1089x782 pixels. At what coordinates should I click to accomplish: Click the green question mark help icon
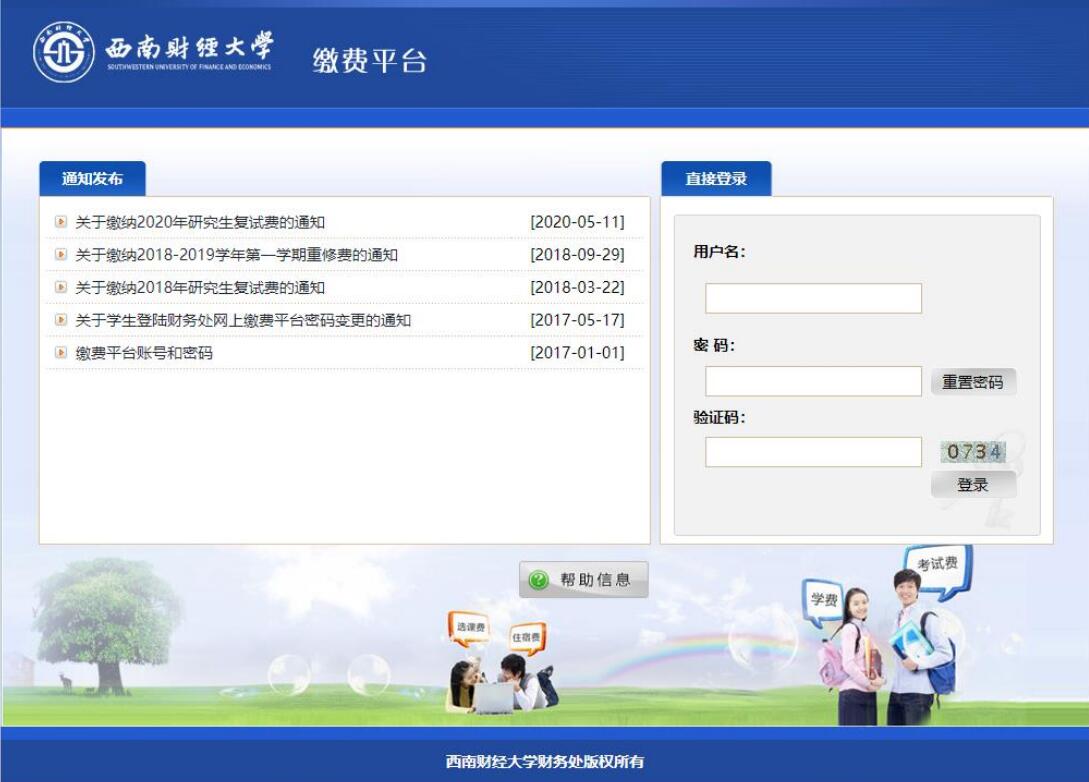coord(539,580)
